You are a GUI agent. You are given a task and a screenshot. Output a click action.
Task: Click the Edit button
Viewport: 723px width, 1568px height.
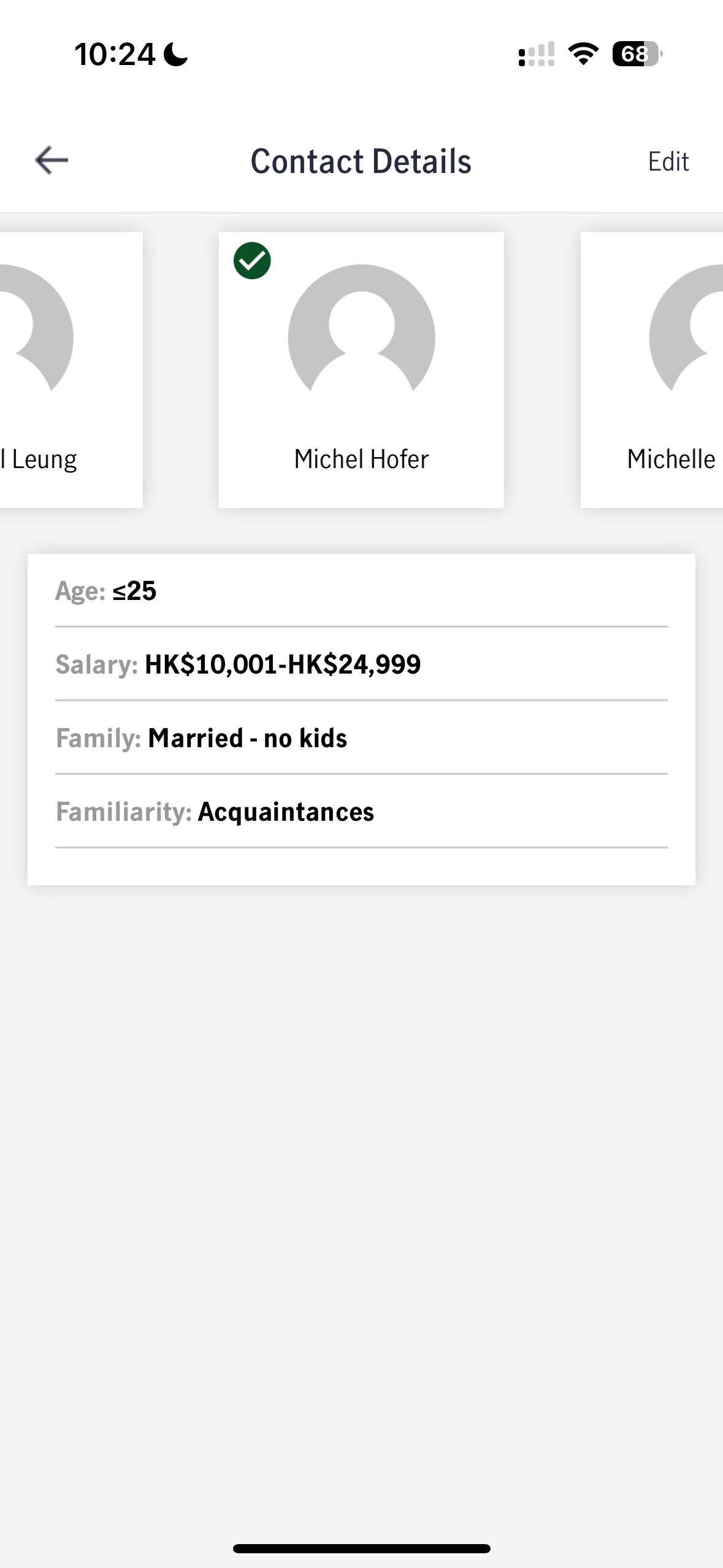[668, 161]
